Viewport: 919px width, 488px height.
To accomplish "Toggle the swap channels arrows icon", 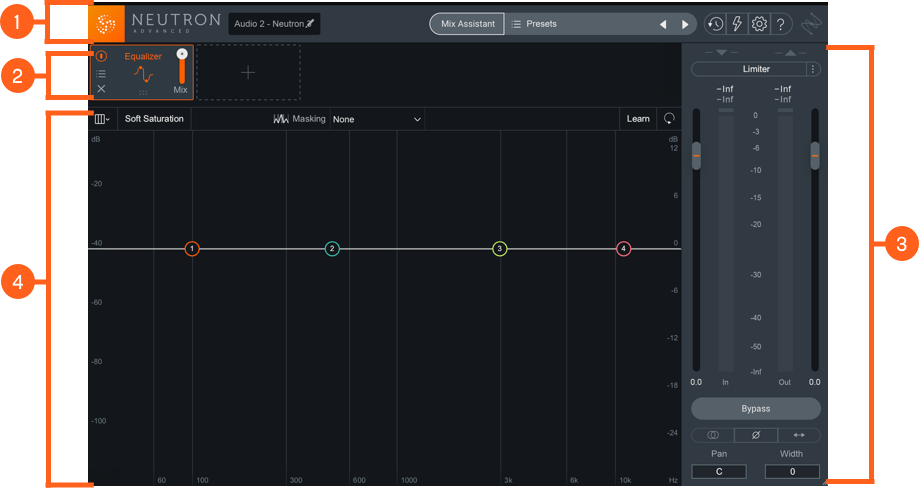I will pos(799,435).
